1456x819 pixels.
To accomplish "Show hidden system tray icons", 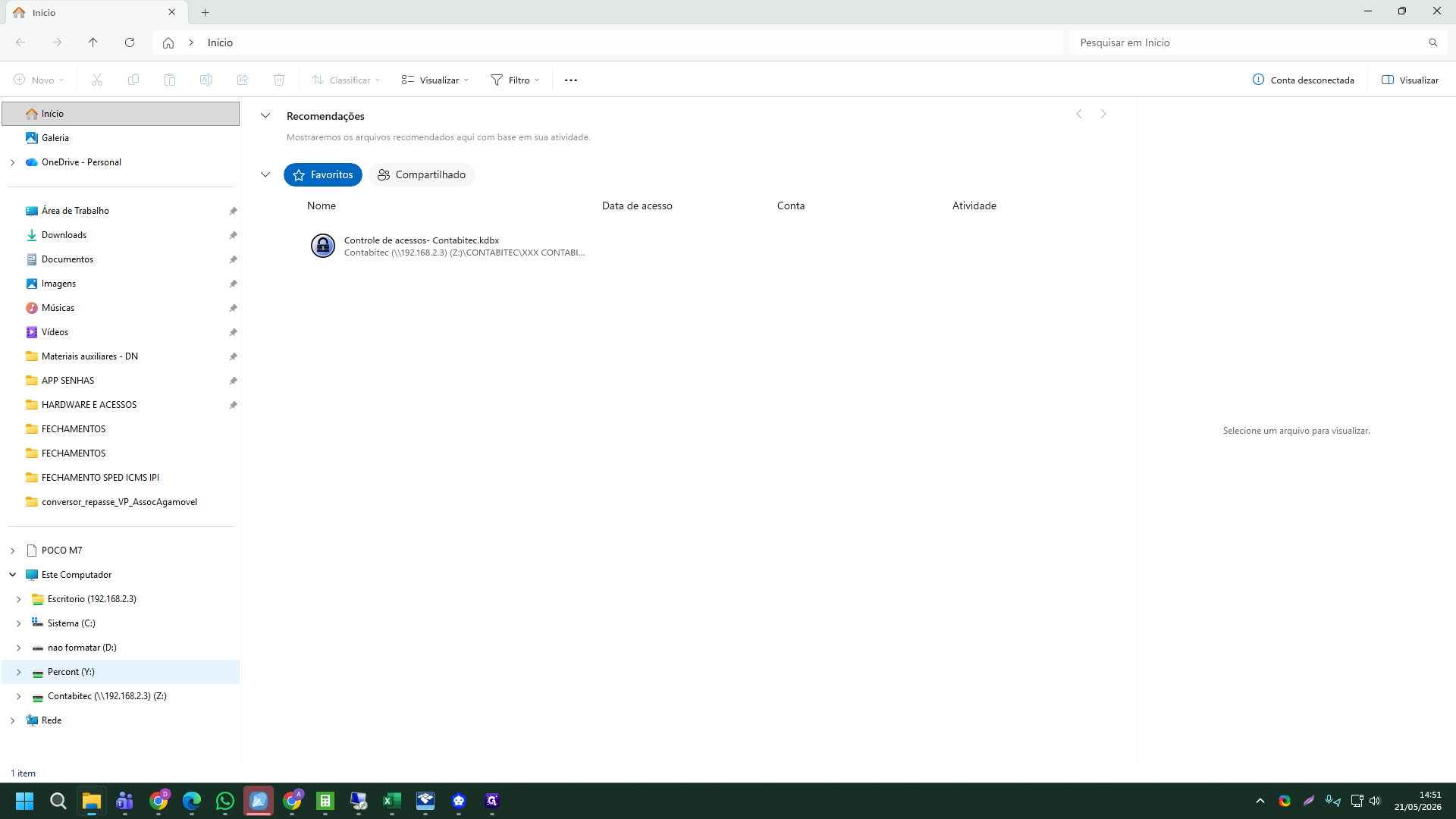I will 1260,801.
